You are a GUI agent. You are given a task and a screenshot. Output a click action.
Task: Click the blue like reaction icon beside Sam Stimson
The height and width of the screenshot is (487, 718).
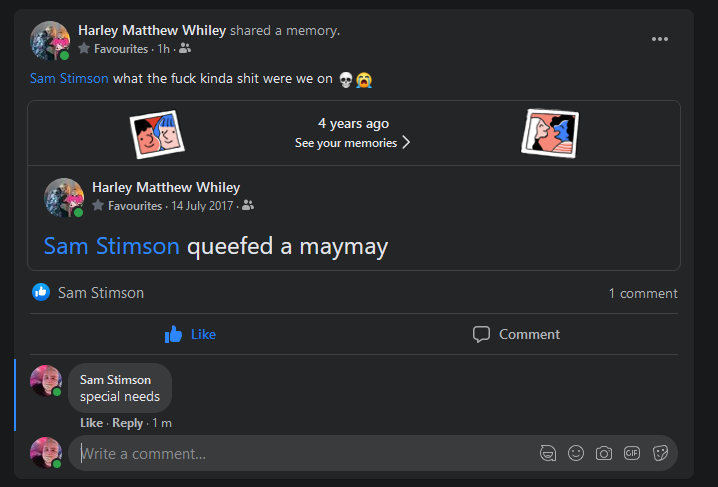pos(41,292)
